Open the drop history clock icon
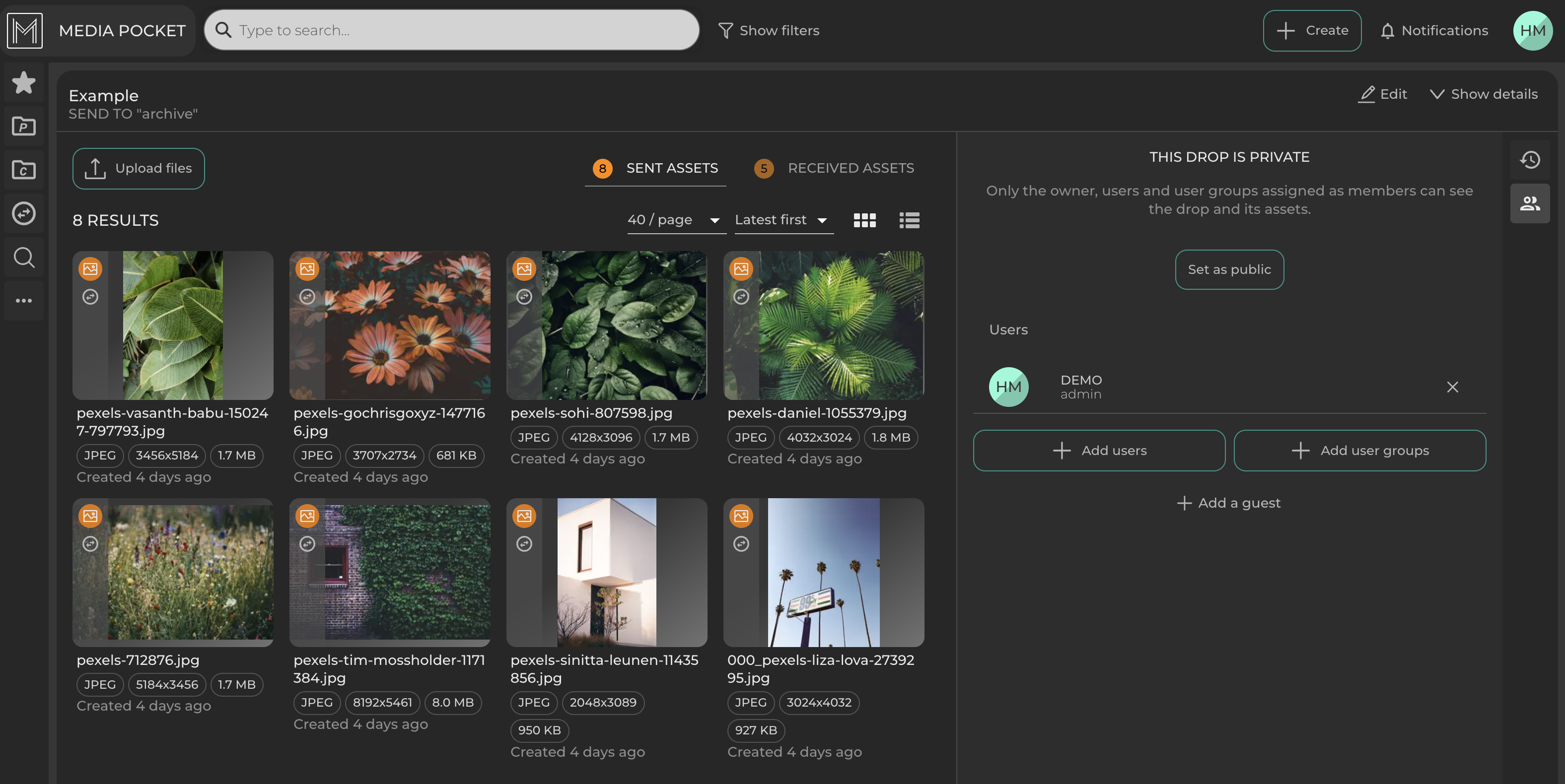The height and width of the screenshot is (784, 1565). click(x=1530, y=160)
